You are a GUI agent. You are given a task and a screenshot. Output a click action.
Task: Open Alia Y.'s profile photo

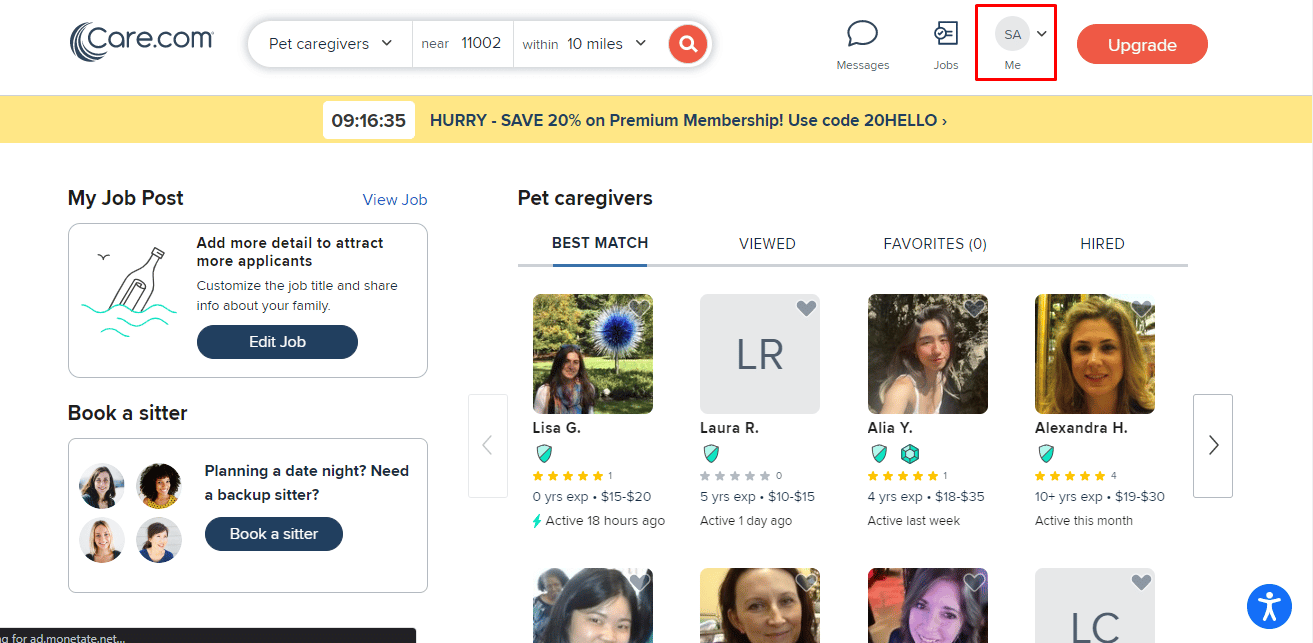click(928, 354)
